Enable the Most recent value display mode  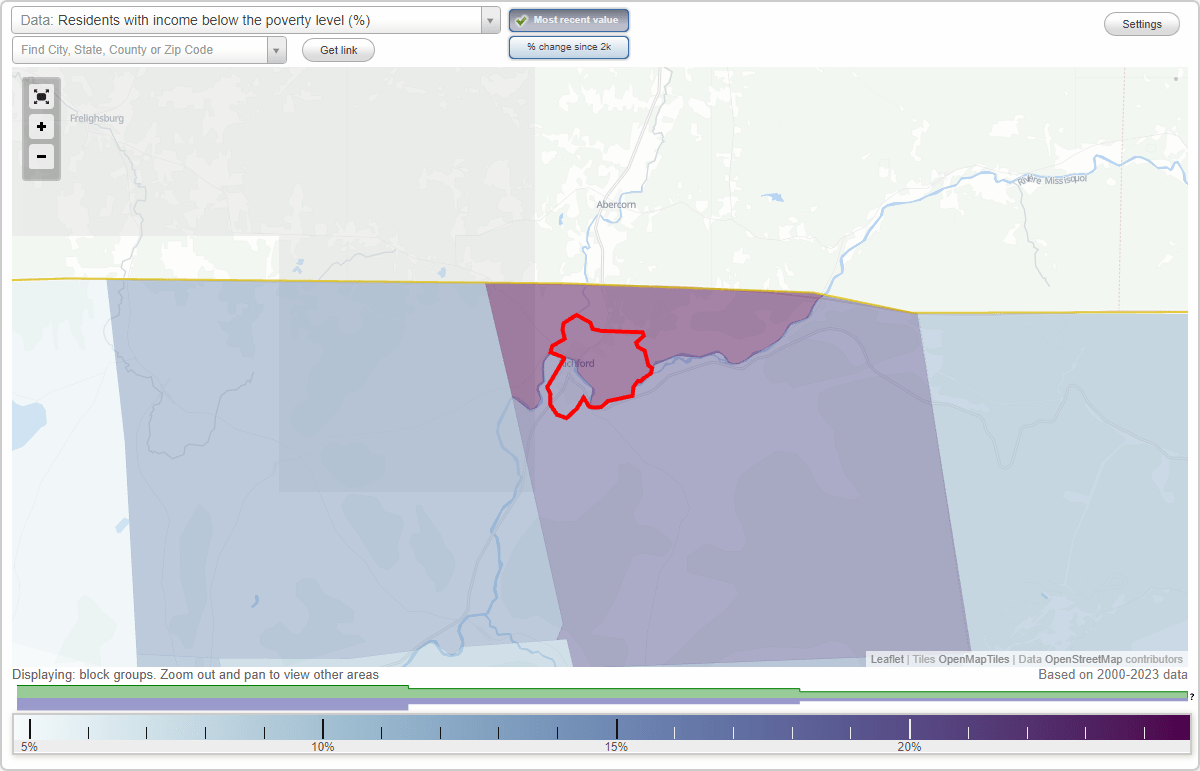point(568,19)
